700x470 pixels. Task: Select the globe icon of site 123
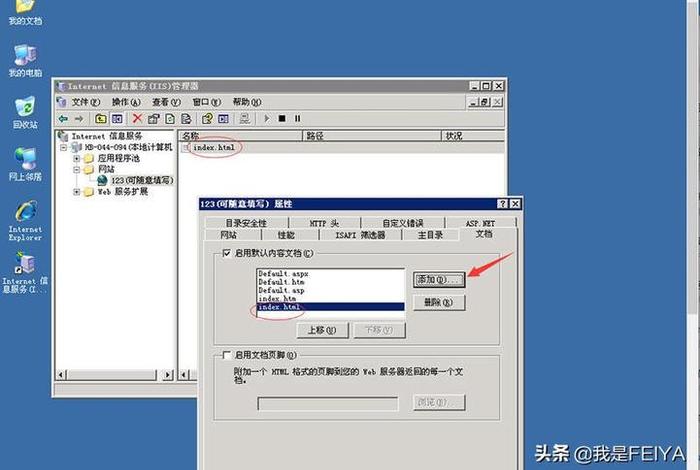[x=102, y=180]
